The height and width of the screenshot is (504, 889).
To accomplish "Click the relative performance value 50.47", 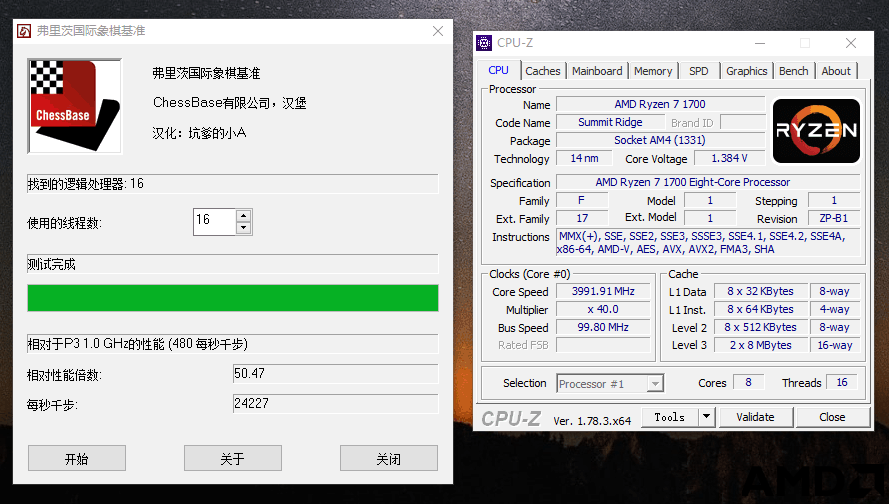I will pos(335,374).
